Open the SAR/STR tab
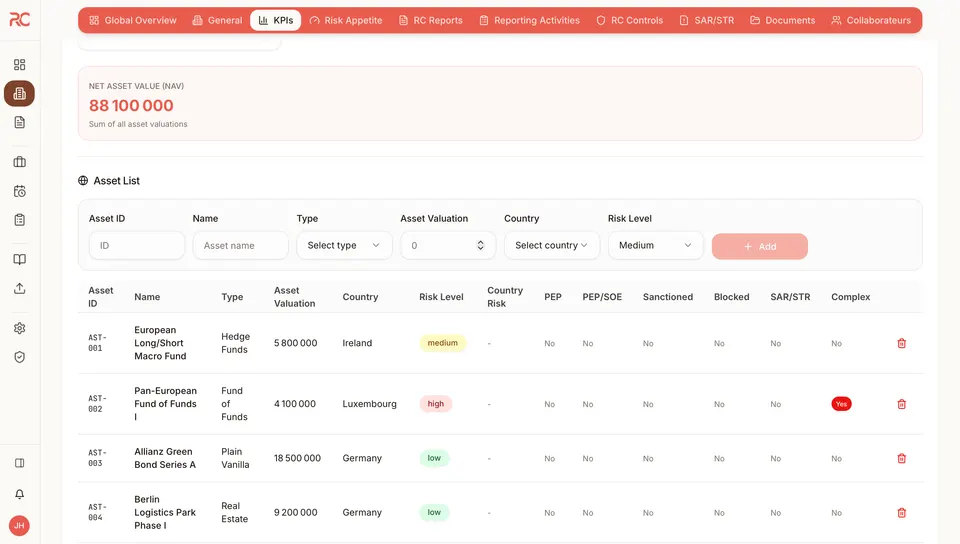The width and height of the screenshot is (960, 544). 707,20
